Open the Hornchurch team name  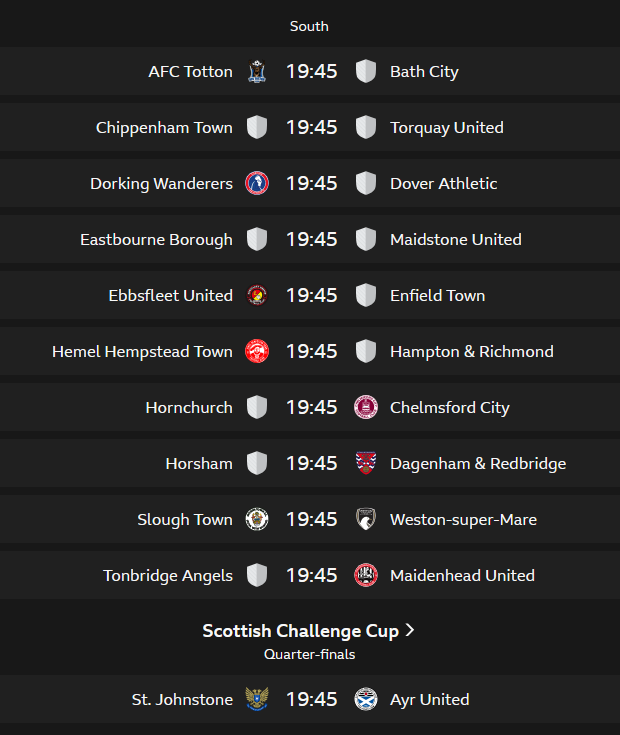tap(188, 407)
